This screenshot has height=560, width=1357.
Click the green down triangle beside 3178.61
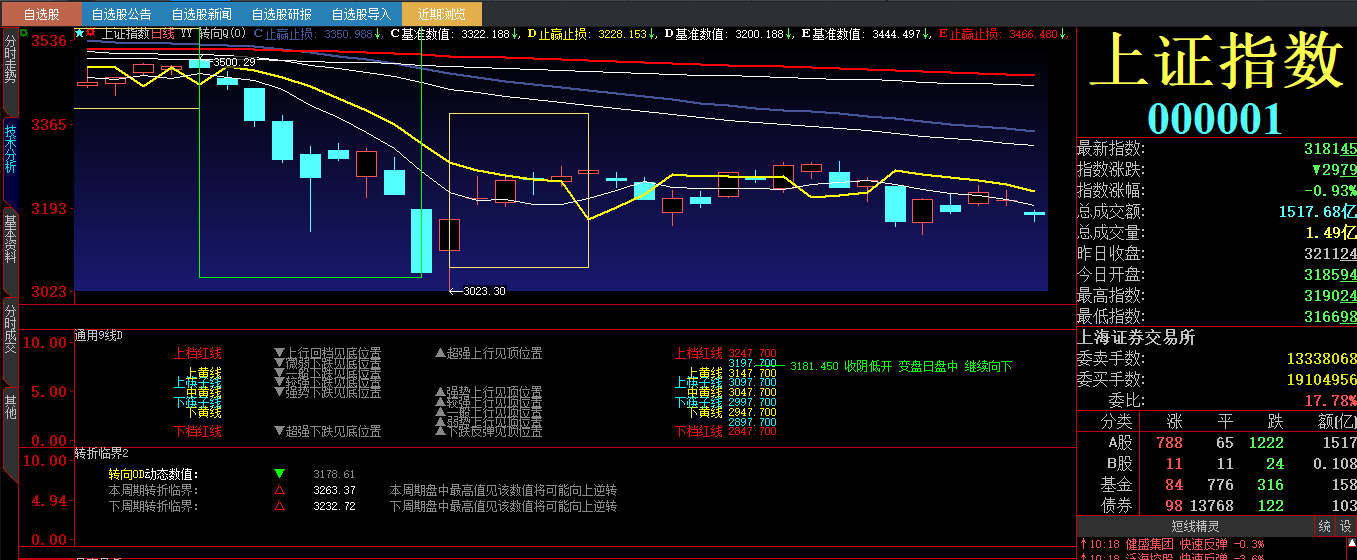(x=279, y=473)
